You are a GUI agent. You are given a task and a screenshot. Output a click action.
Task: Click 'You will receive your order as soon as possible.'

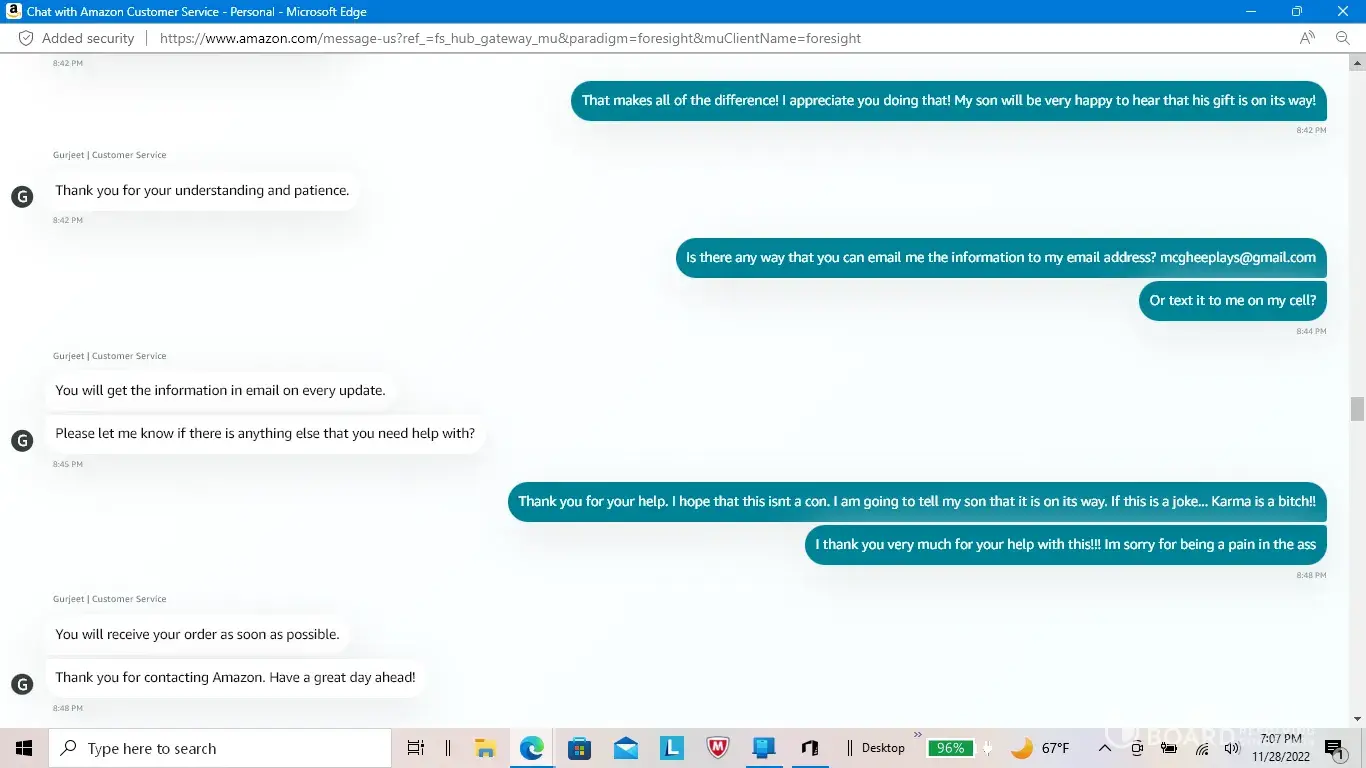(x=197, y=635)
